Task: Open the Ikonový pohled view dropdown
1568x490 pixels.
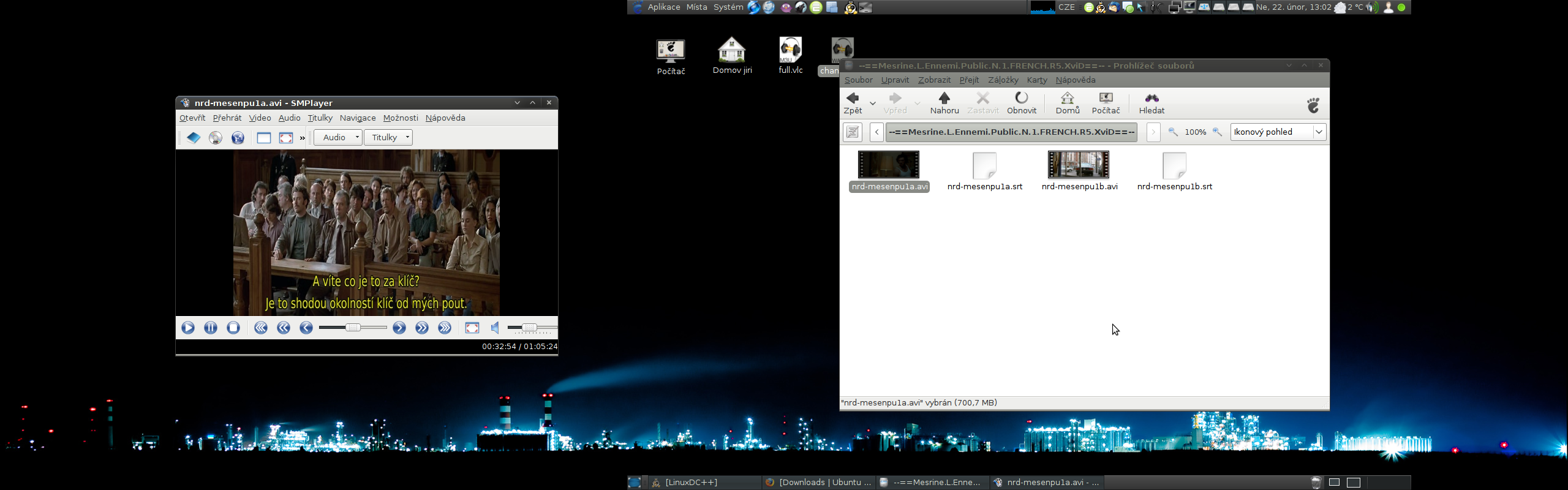Action: [x=1278, y=132]
